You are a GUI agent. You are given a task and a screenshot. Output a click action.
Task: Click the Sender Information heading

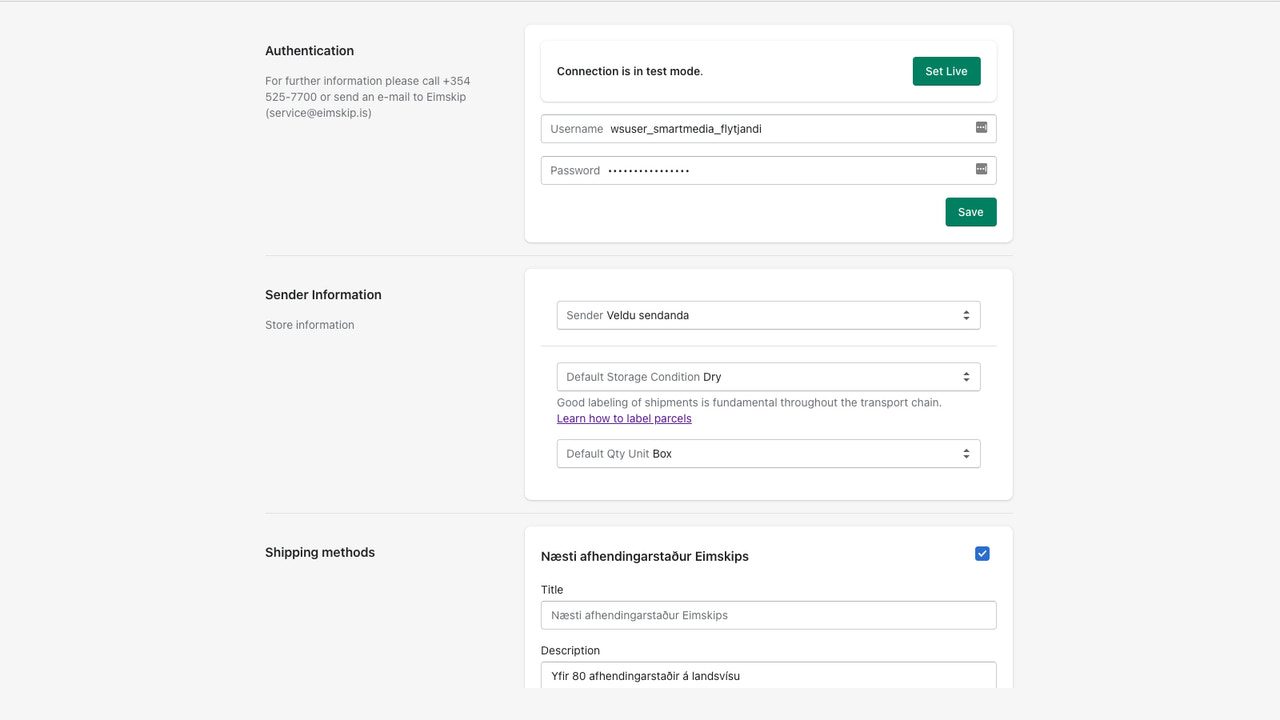pyautogui.click(x=323, y=295)
